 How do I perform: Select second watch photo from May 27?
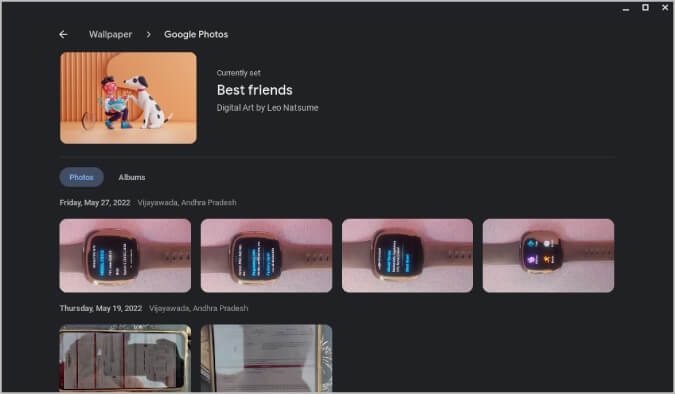pyautogui.click(x=266, y=256)
